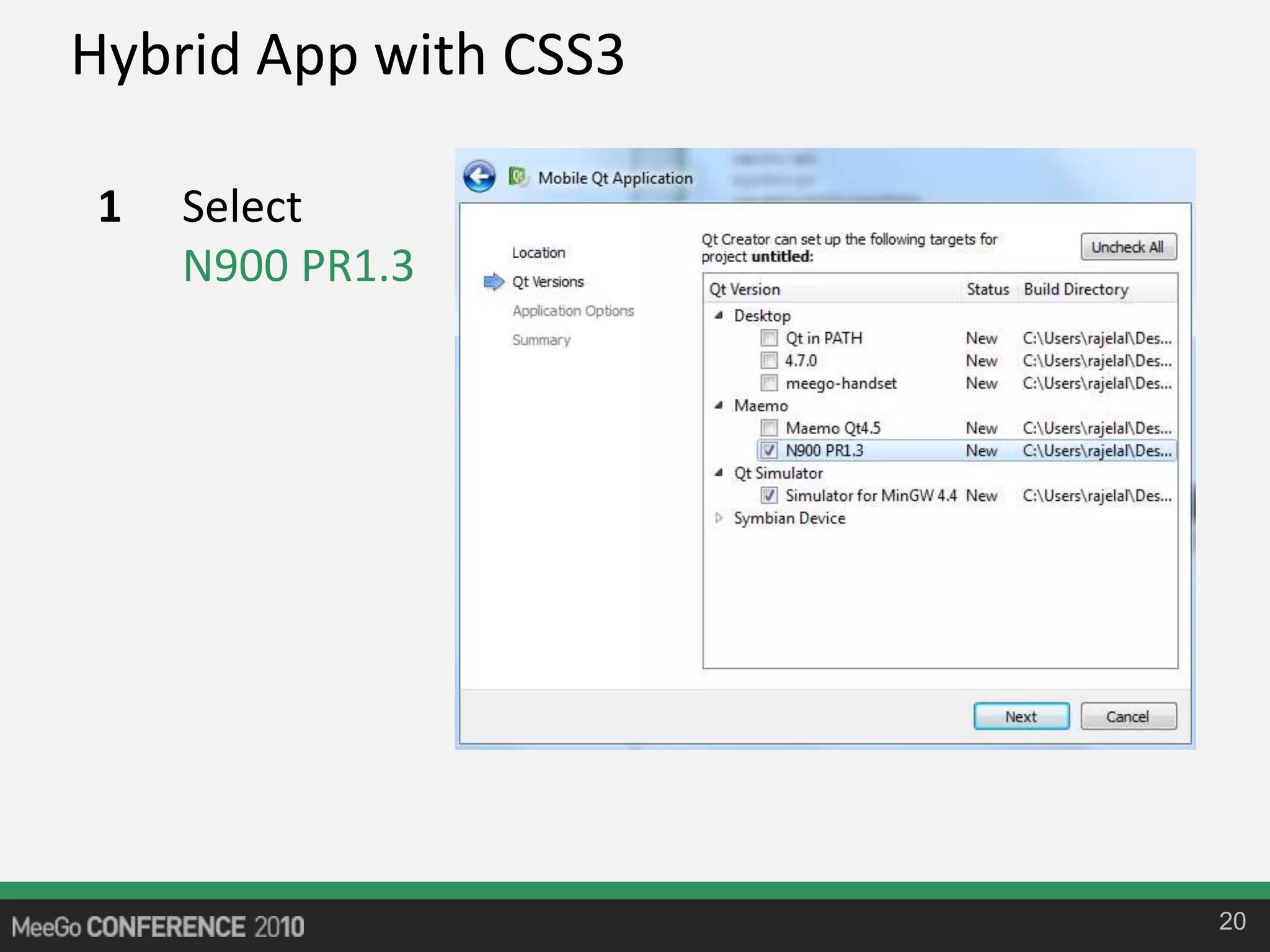Viewport: 1270px width, 952px height.
Task: Collapse the Desktop tree group
Action: tap(719, 315)
